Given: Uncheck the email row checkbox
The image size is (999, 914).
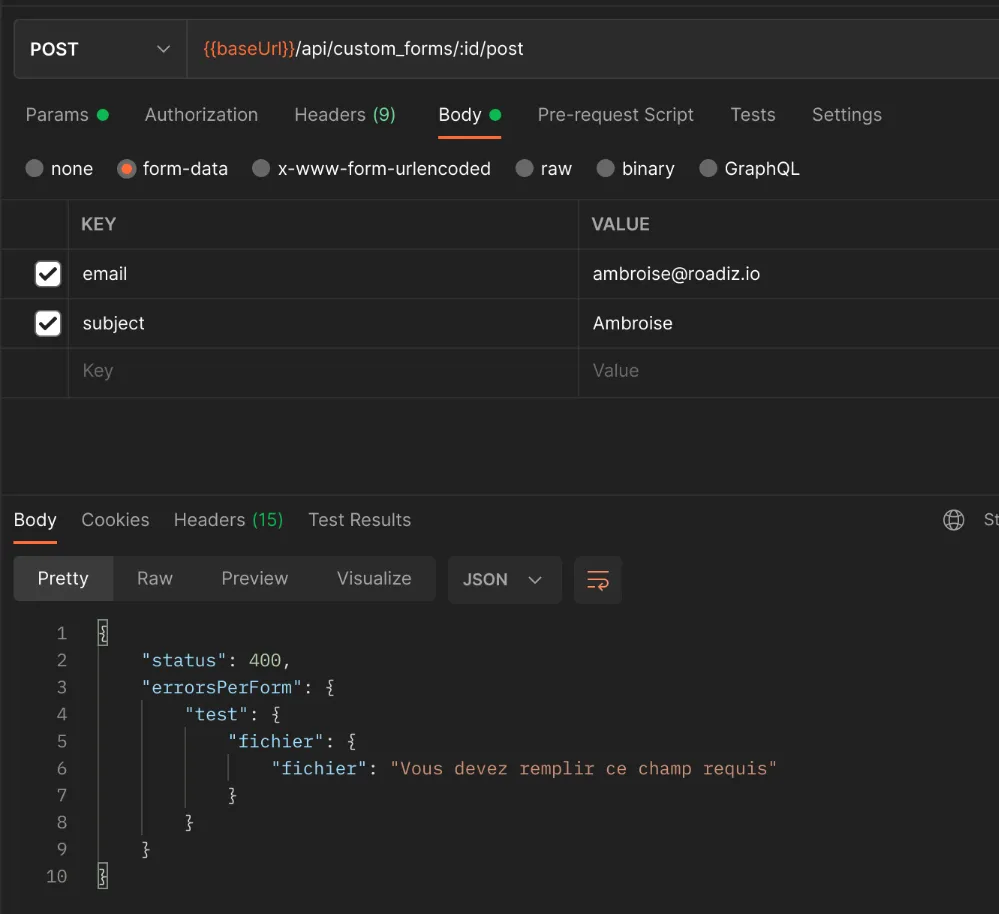Looking at the screenshot, I should (48, 274).
